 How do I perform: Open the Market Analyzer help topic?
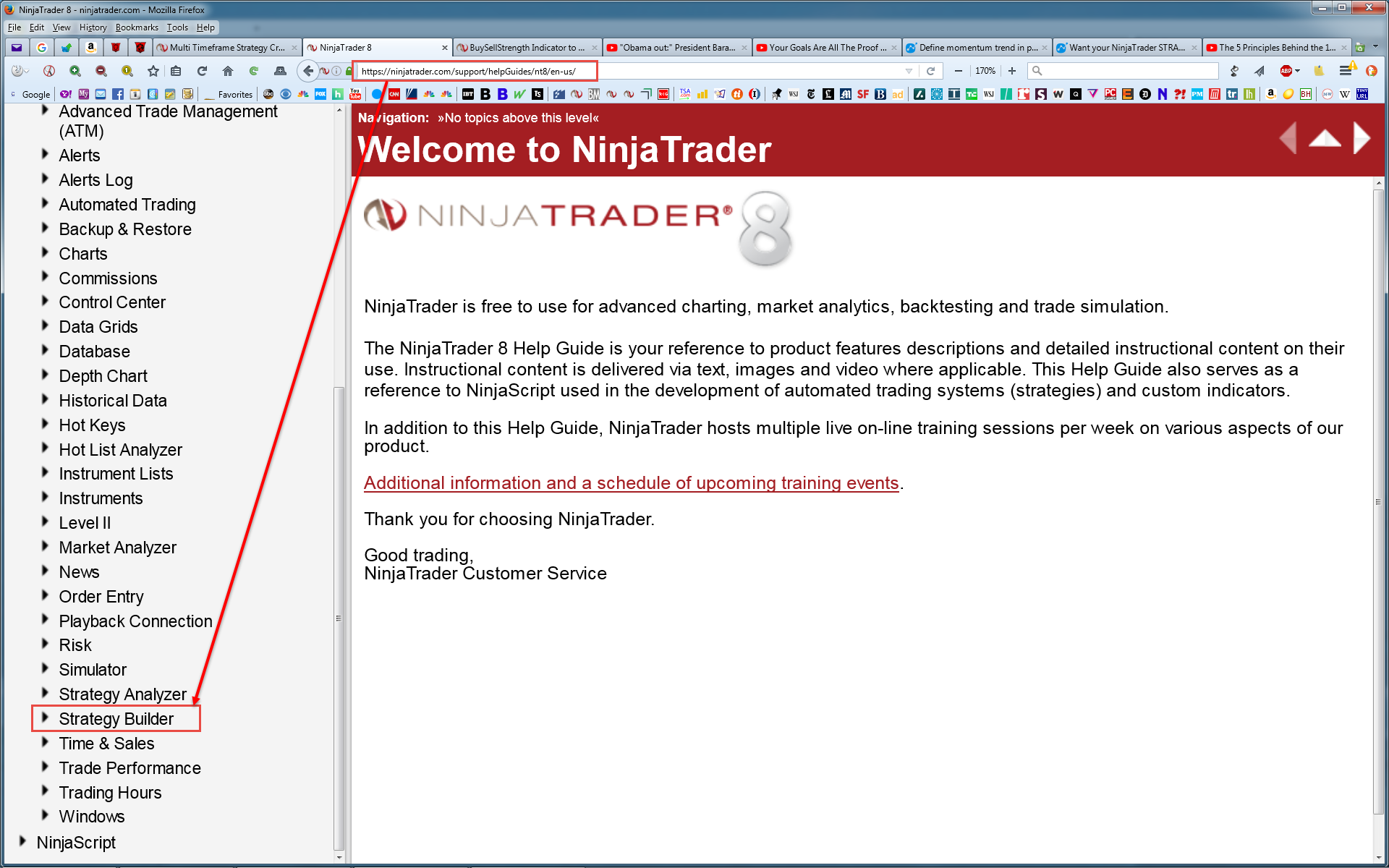117,548
